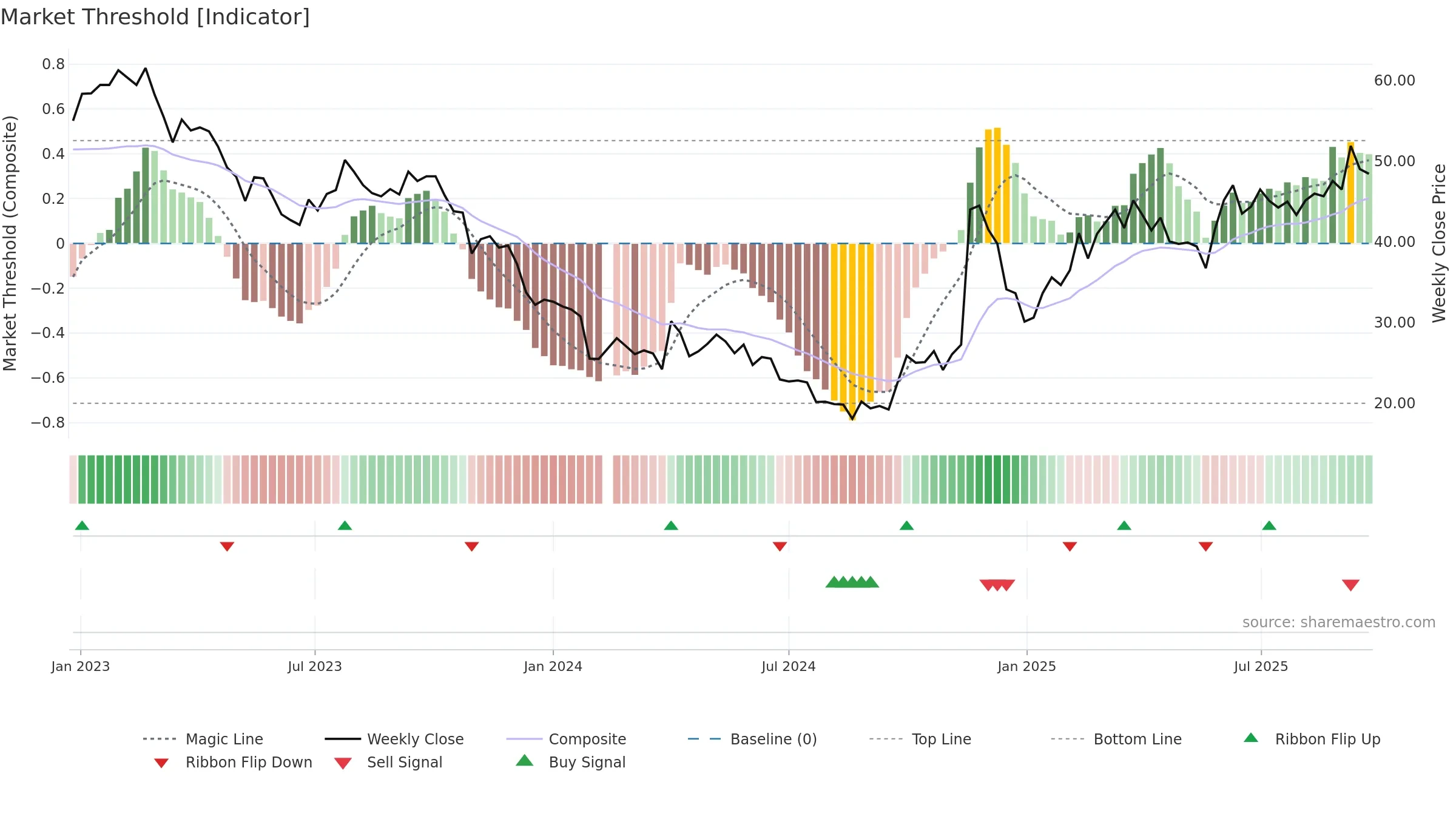Toggle the Composite legend entry
The width and height of the screenshot is (1456, 819).
[566, 739]
